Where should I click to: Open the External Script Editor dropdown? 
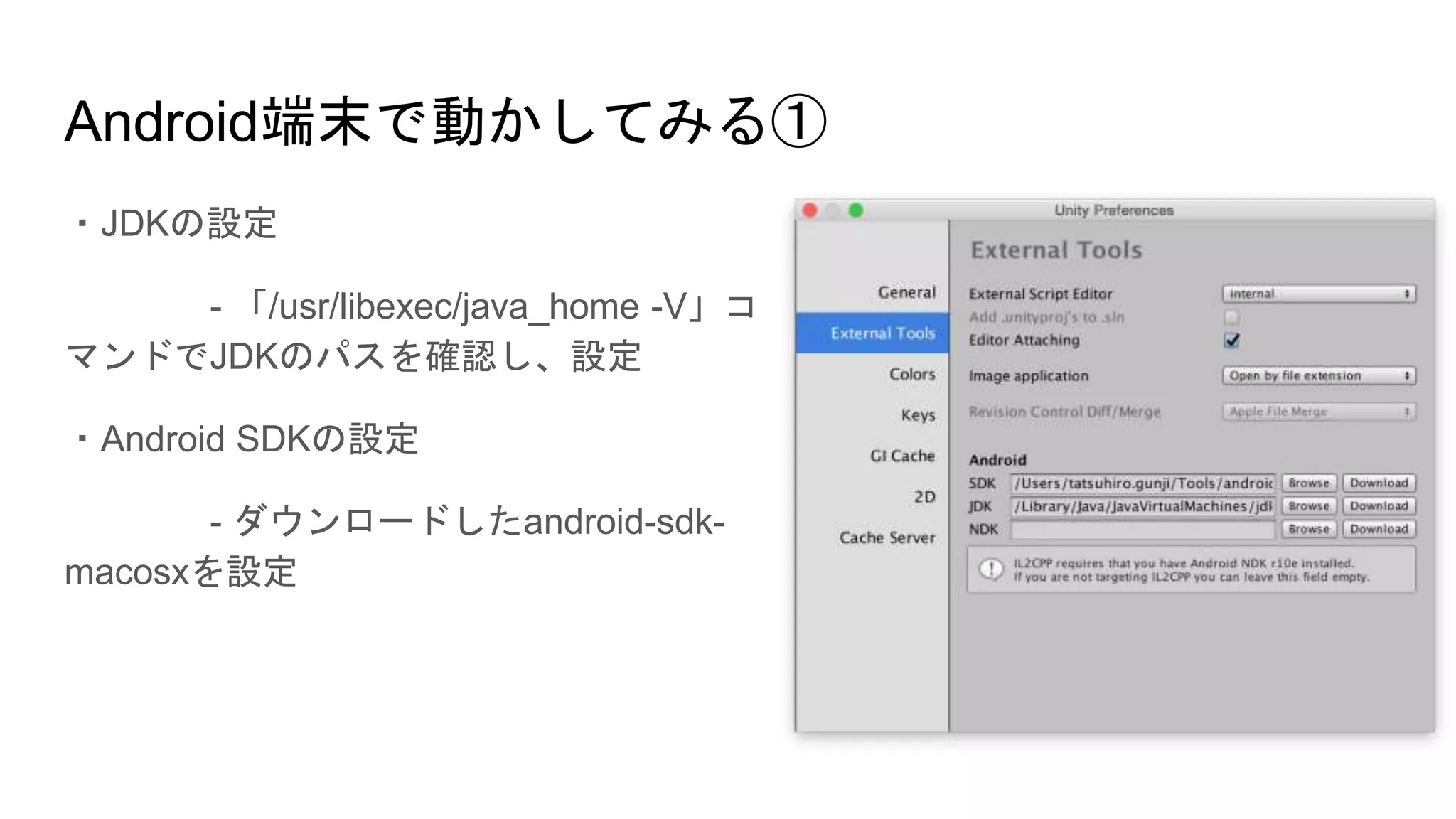coord(1319,294)
